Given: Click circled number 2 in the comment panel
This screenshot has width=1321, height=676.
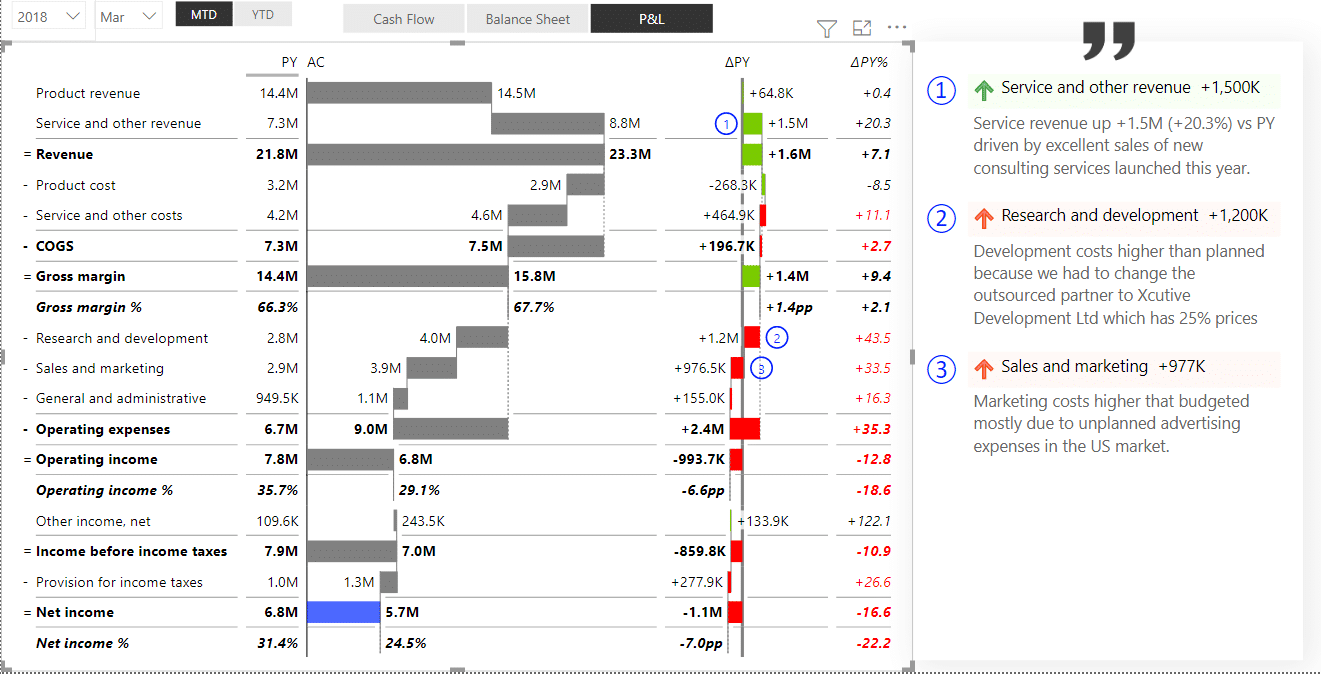Looking at the screenshot, I should click(941, 218).
